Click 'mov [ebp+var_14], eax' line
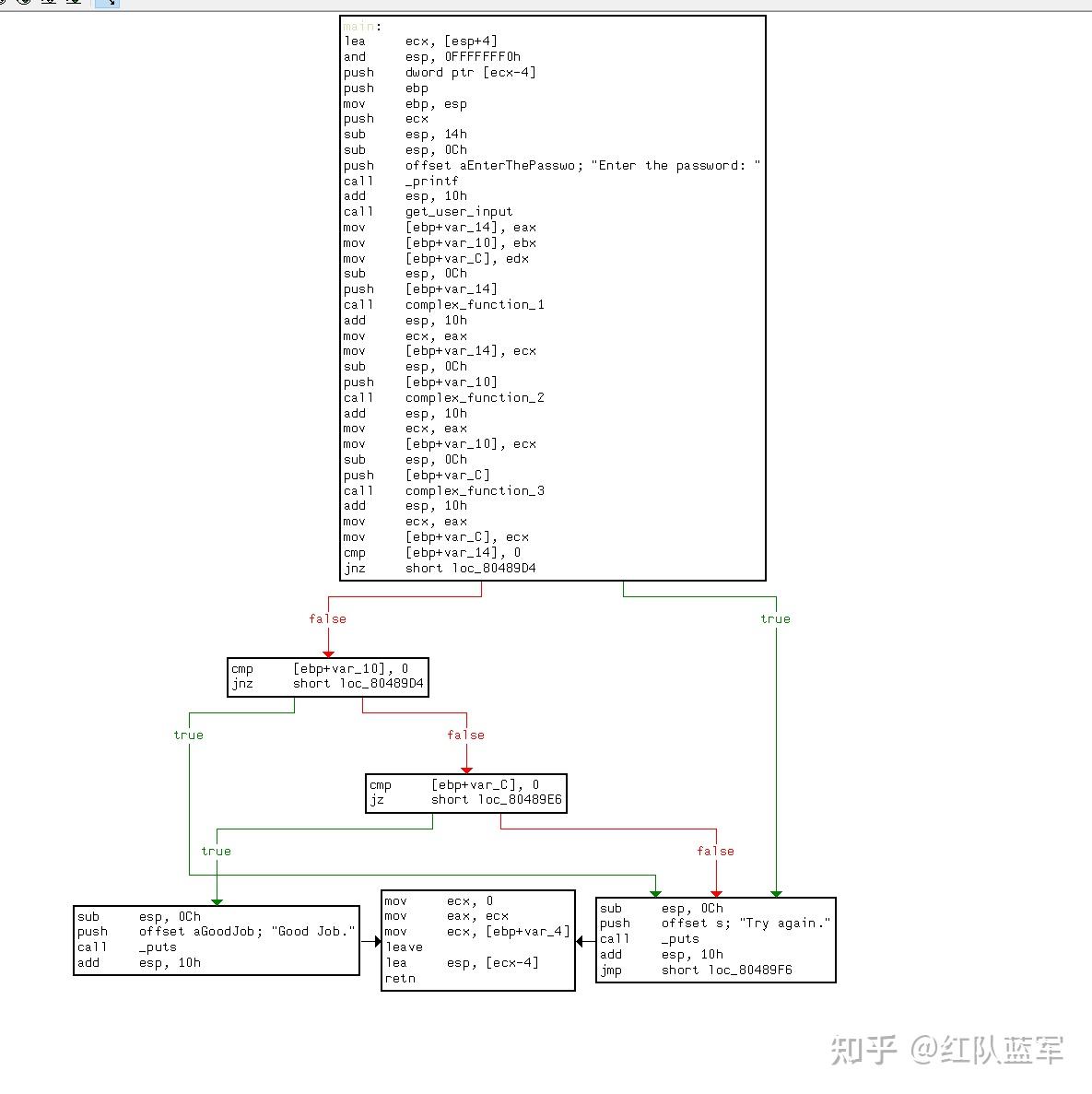The image size is (1092, 1094). coord(440,228)
